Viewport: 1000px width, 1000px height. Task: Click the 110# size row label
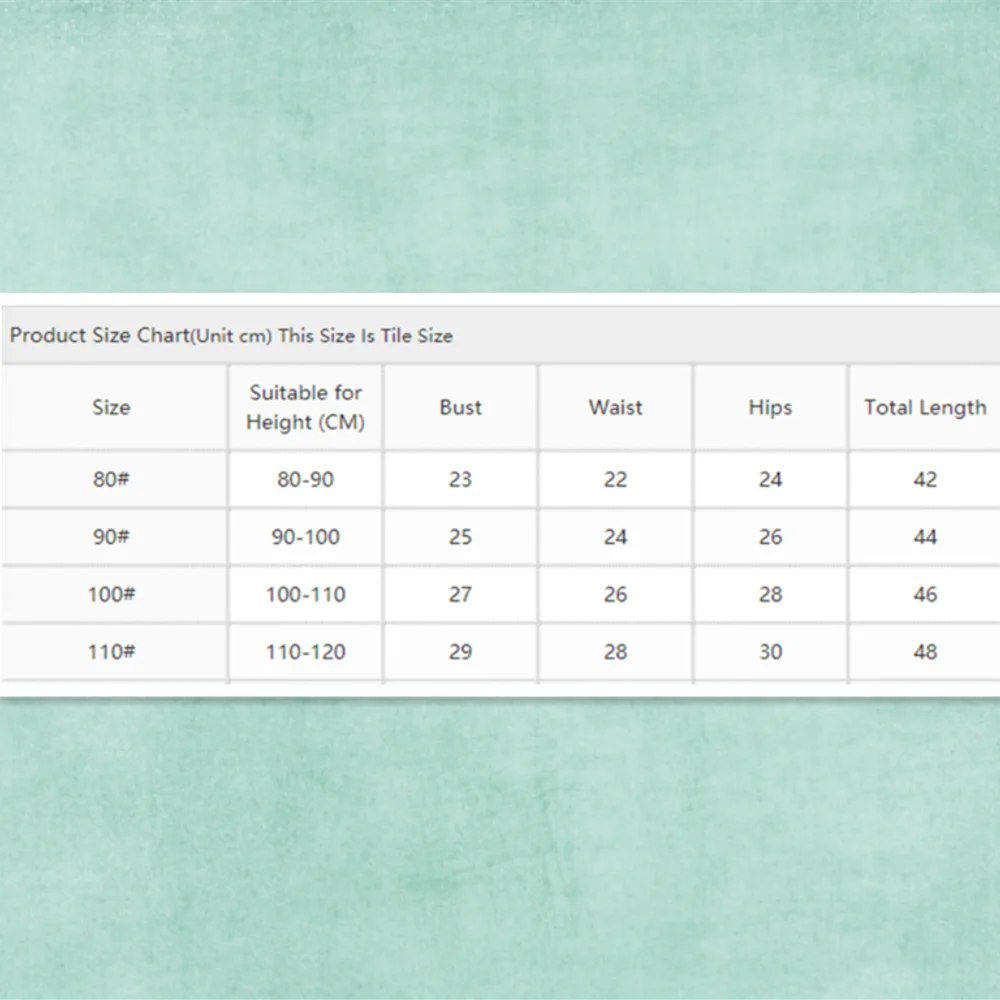click(x=111, y=652)
